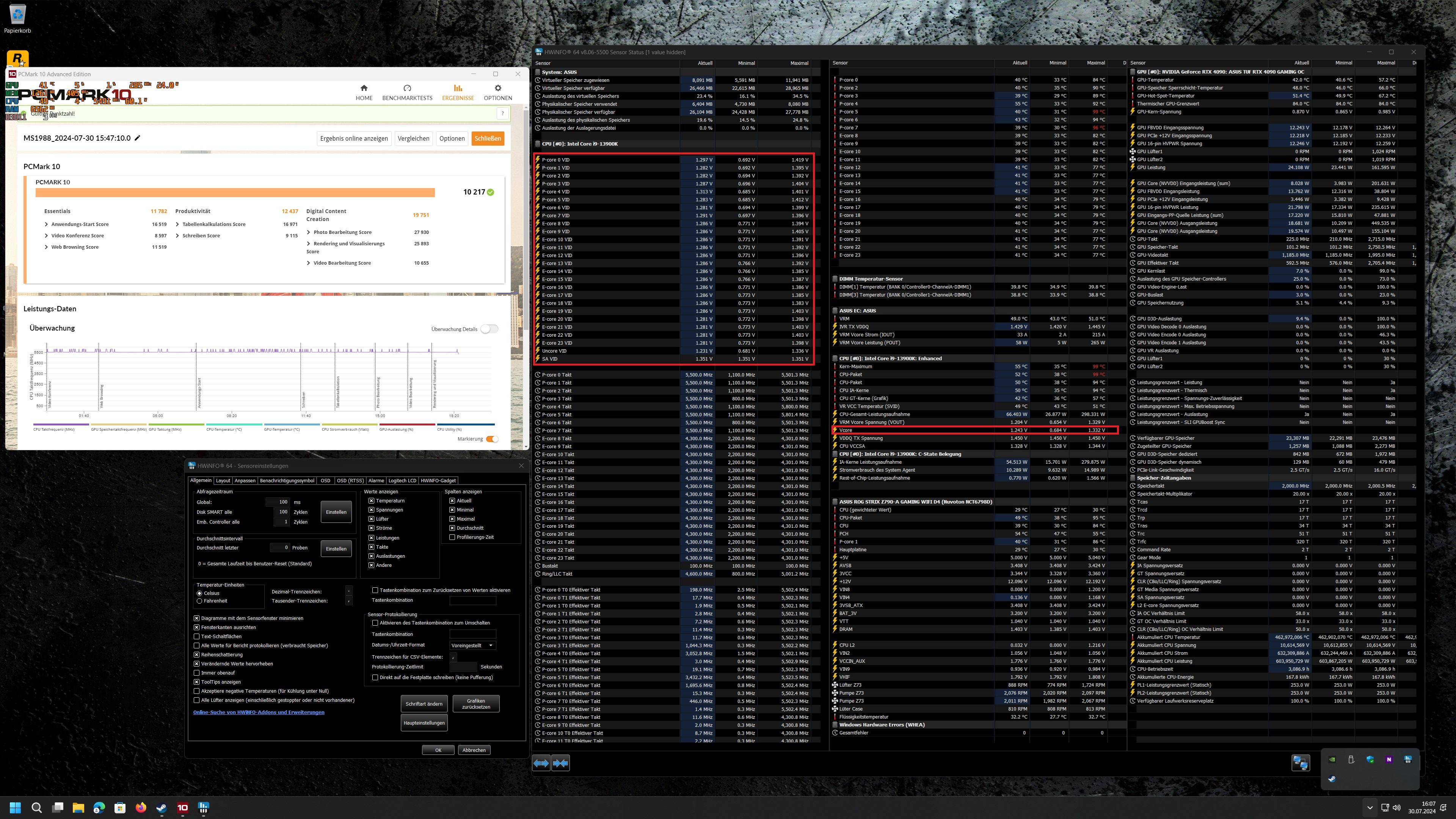Open Benachrichtigungssymbol tab
The width and height of the screenshot is (1456, 819).
click(287, 480)
